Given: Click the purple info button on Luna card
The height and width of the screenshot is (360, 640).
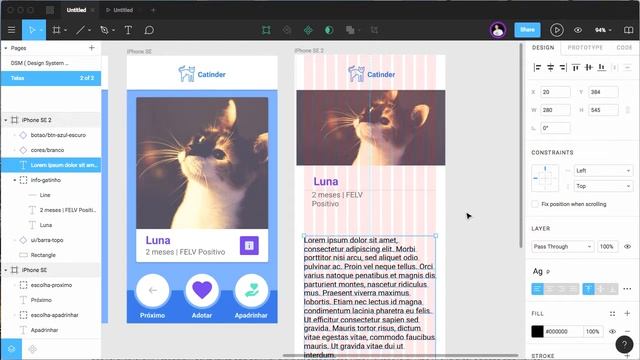Looking at the screenshot, I should pos(249,245).
